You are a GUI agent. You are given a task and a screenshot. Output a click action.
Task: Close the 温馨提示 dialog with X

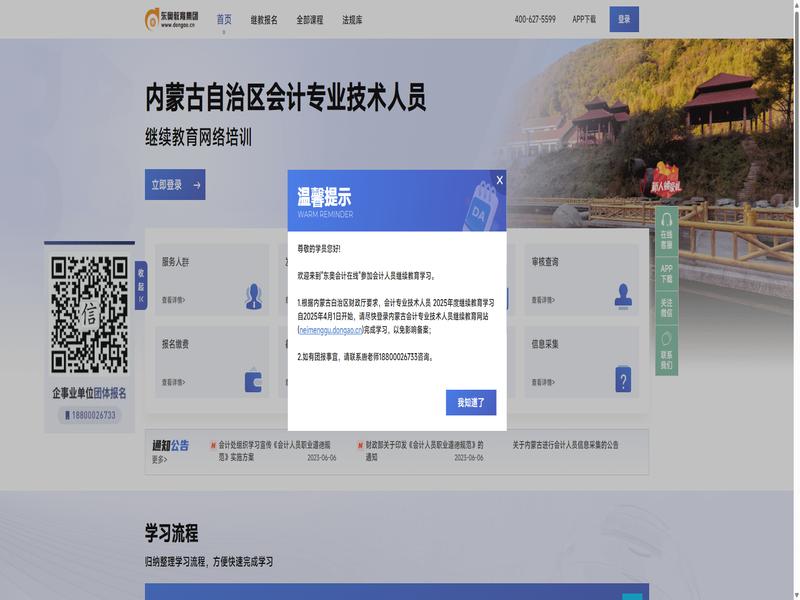[x=499, y=180]
